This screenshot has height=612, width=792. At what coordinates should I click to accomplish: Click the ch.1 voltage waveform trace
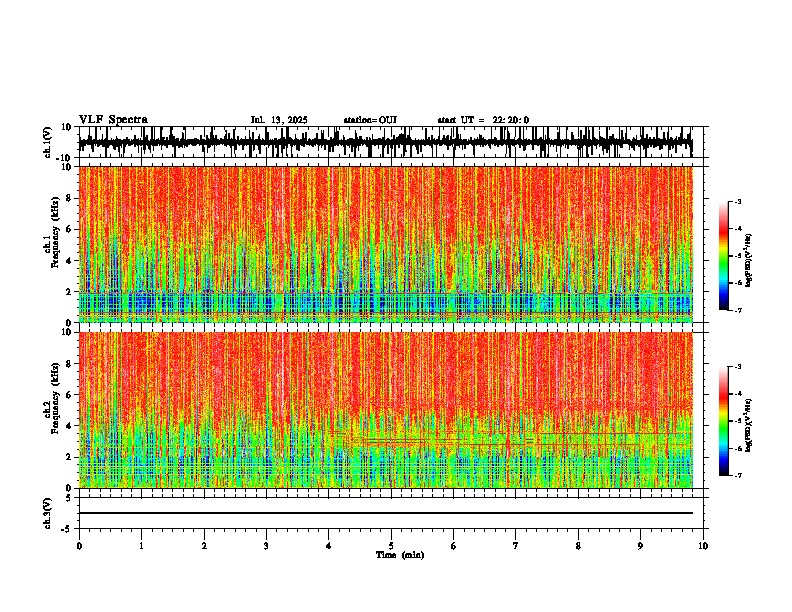click(385, 142)
